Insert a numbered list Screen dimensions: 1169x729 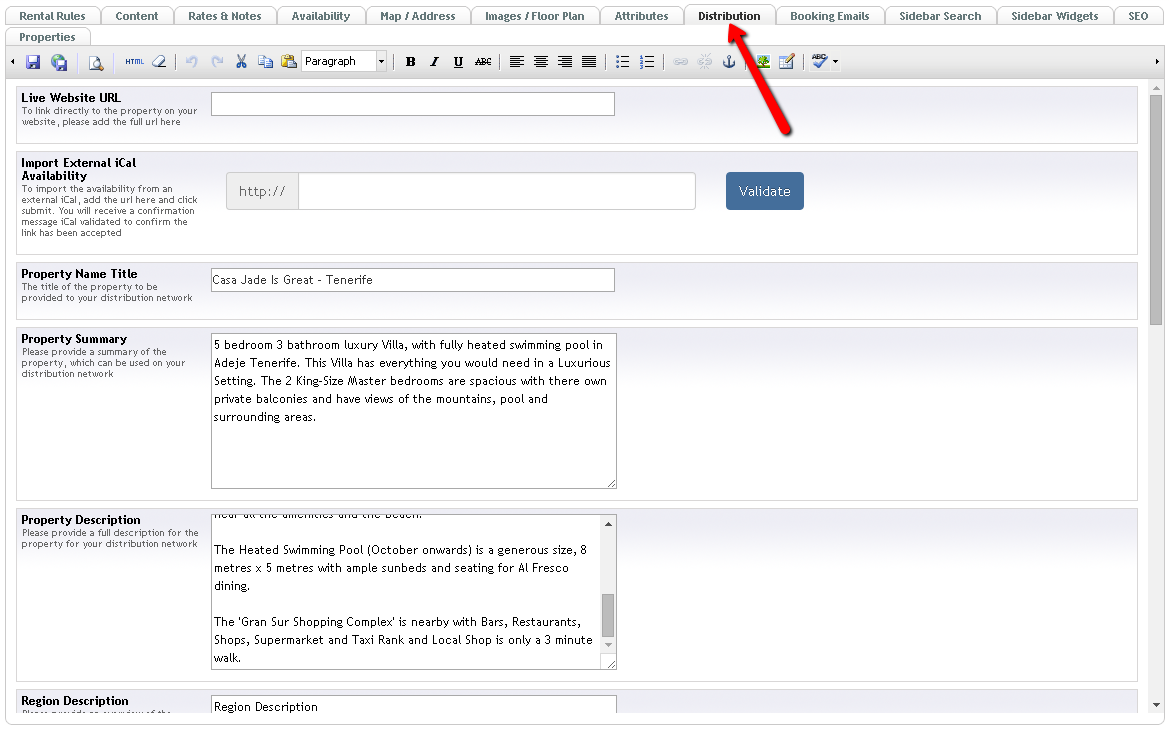pyautogui.click(x=646, y=62)
